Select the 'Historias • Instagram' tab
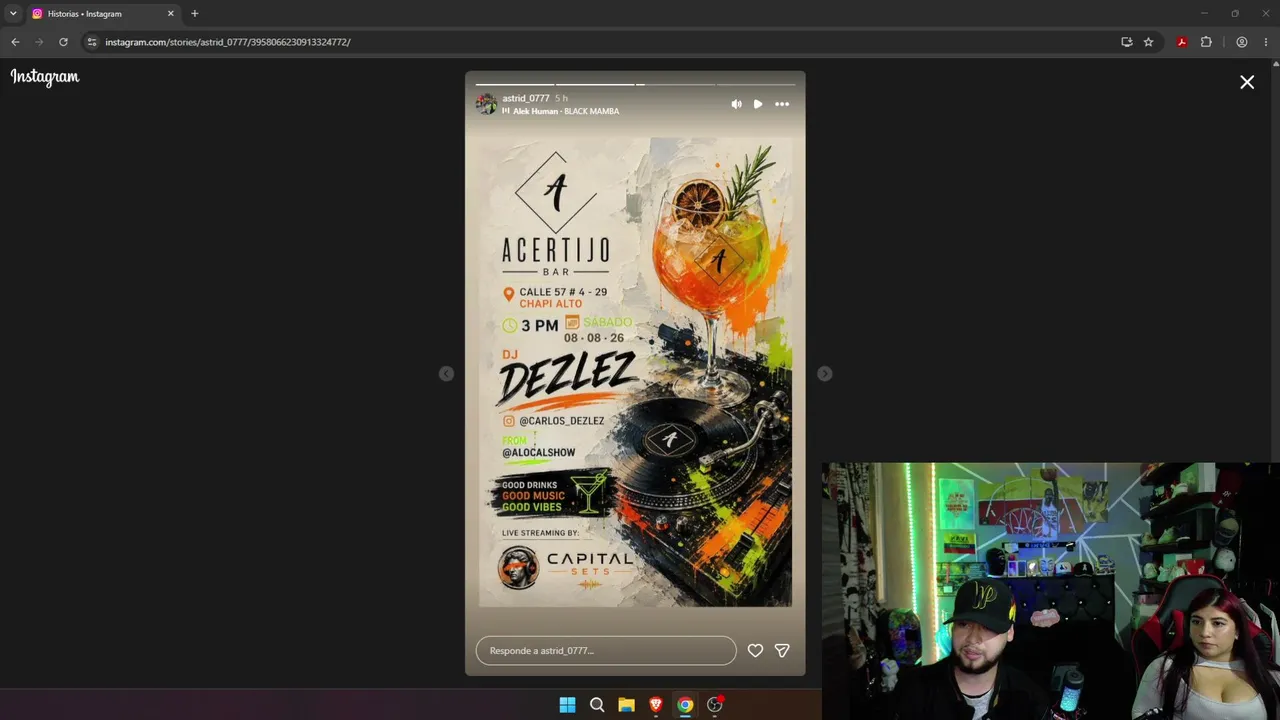This screenshot has width=1280, height=720. point(104,14)
